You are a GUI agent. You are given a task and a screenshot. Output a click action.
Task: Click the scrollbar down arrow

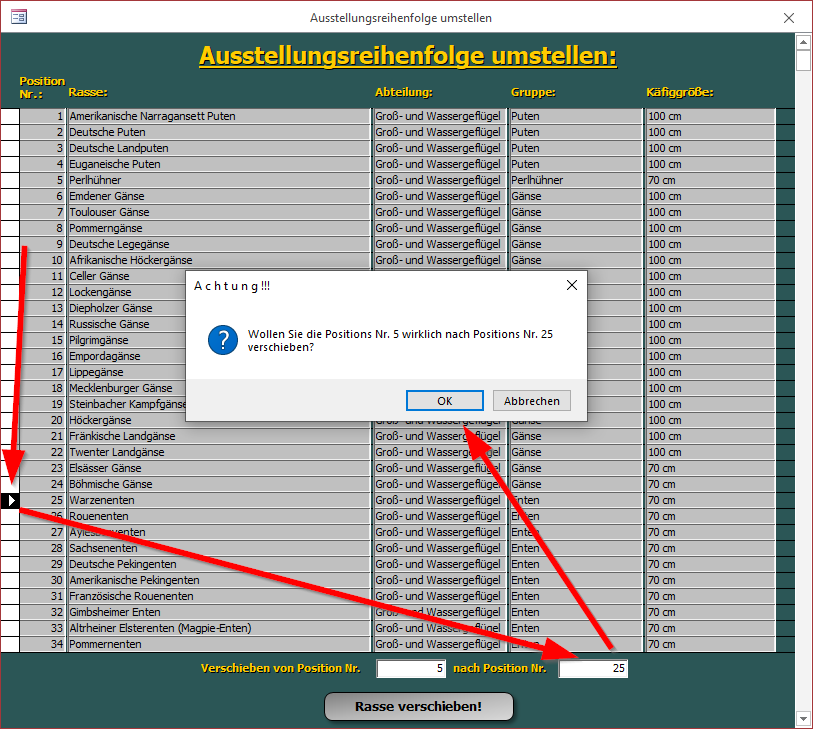pyautogui.click(x=803, y=718)
